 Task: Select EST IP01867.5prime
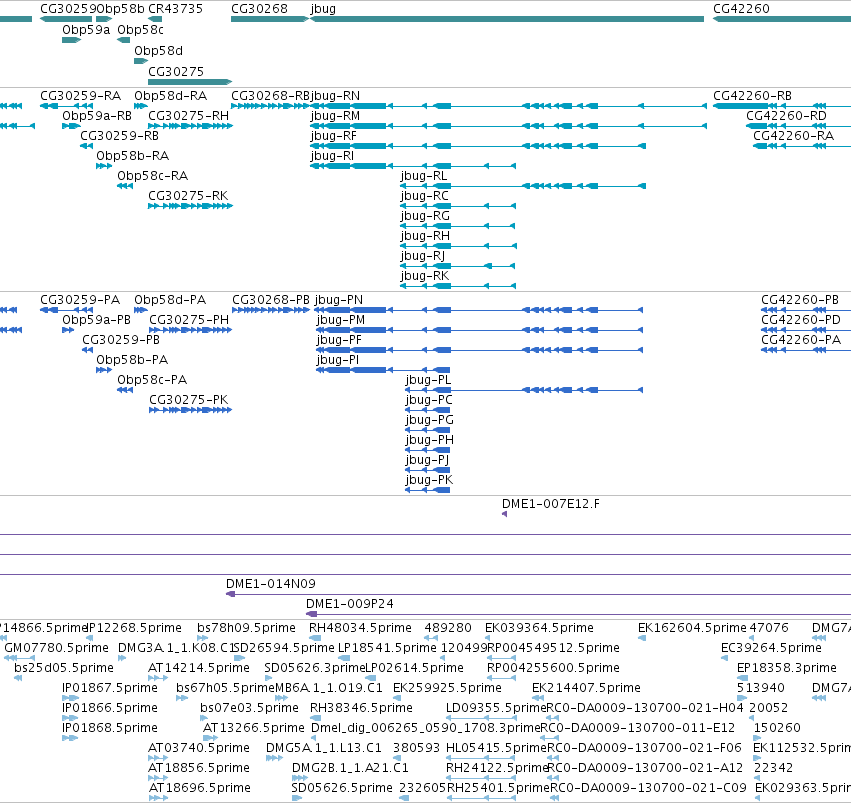[110, 688]
